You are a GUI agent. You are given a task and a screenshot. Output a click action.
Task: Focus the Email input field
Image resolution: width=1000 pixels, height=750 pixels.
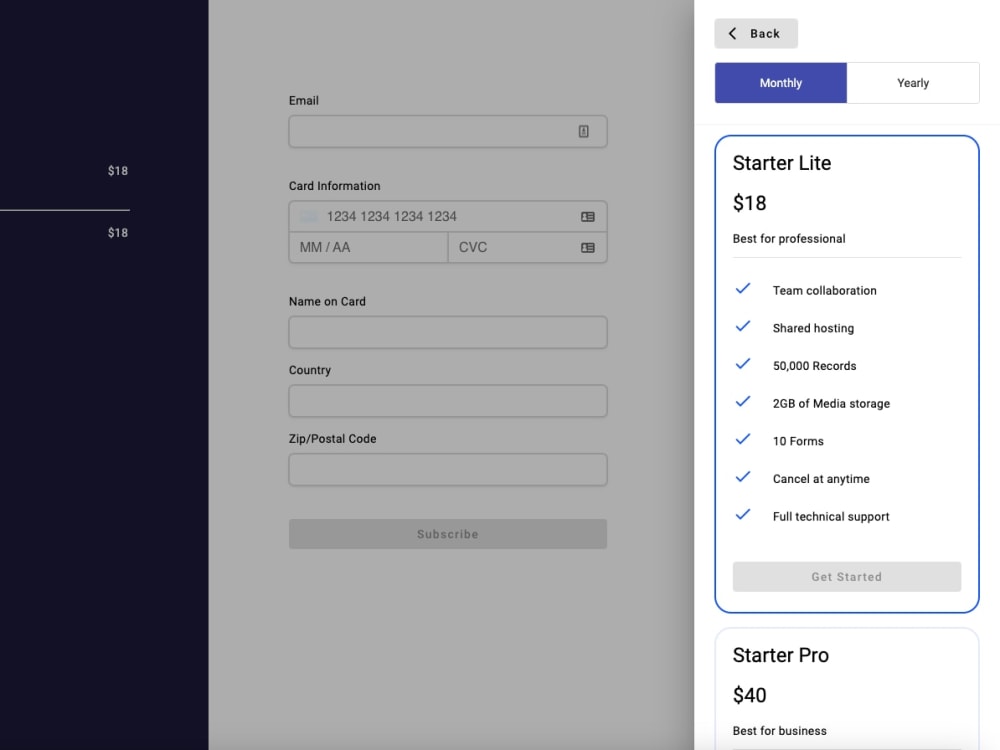coord(448,131)
